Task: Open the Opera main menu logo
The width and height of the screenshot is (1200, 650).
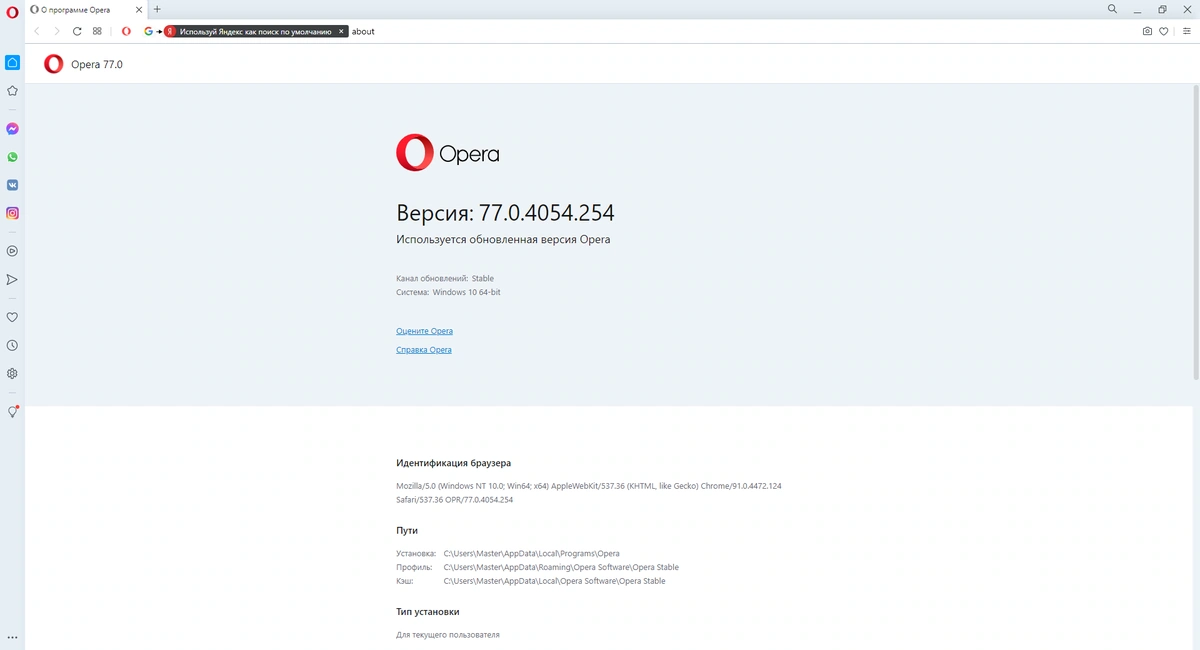Action: 12,12
